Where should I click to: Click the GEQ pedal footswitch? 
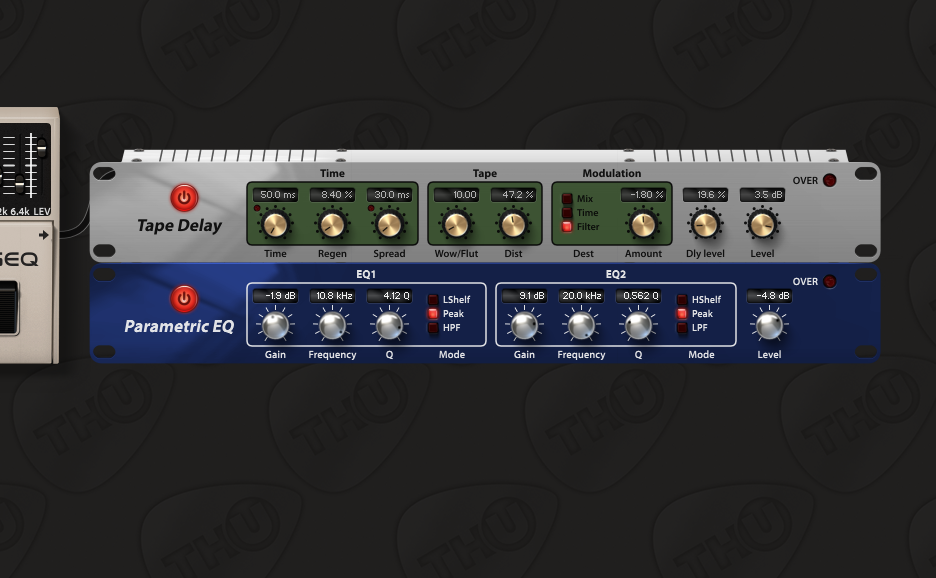pyautogui.click(x=9, y=308)
